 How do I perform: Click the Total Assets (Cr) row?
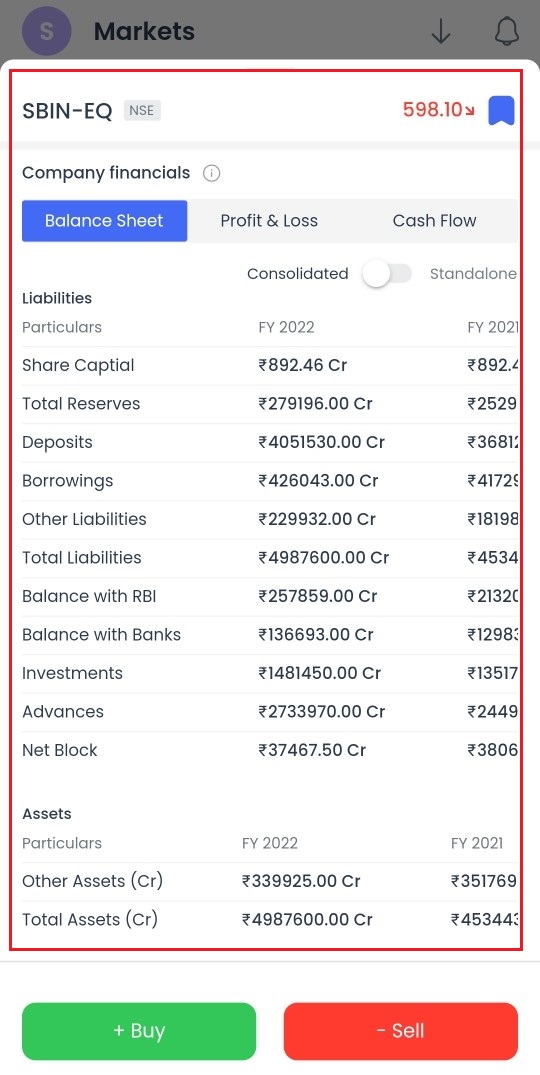point(270,919)
